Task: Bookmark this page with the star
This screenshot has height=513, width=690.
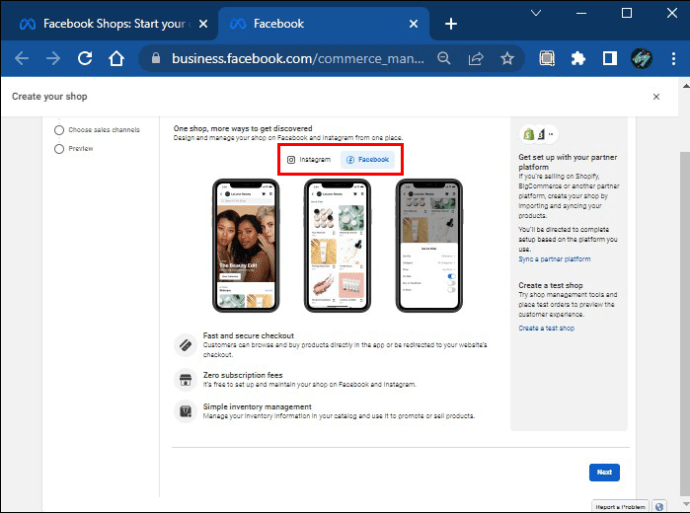Action: [507, 58]
